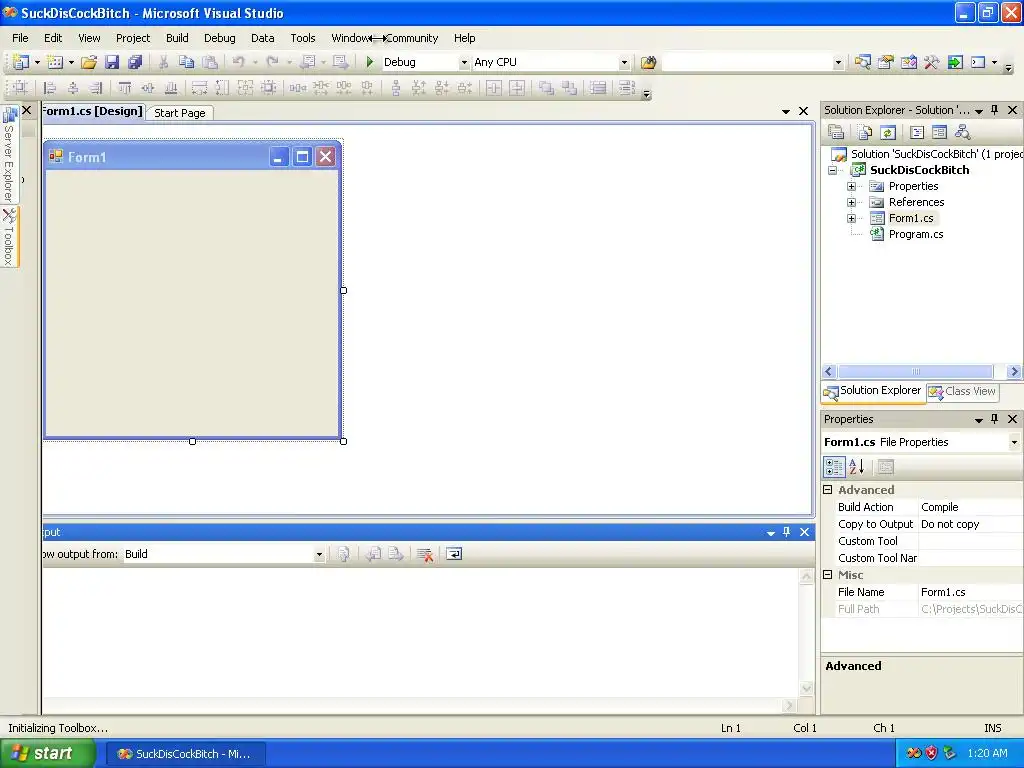The height and width of the screenshot is (768, 1024).
Task: Open the Tools menu
Action: (303, 38)
